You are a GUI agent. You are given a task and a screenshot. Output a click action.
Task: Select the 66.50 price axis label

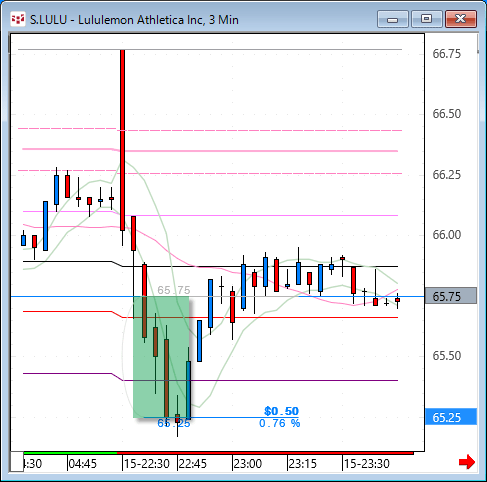tap(446, 114)
